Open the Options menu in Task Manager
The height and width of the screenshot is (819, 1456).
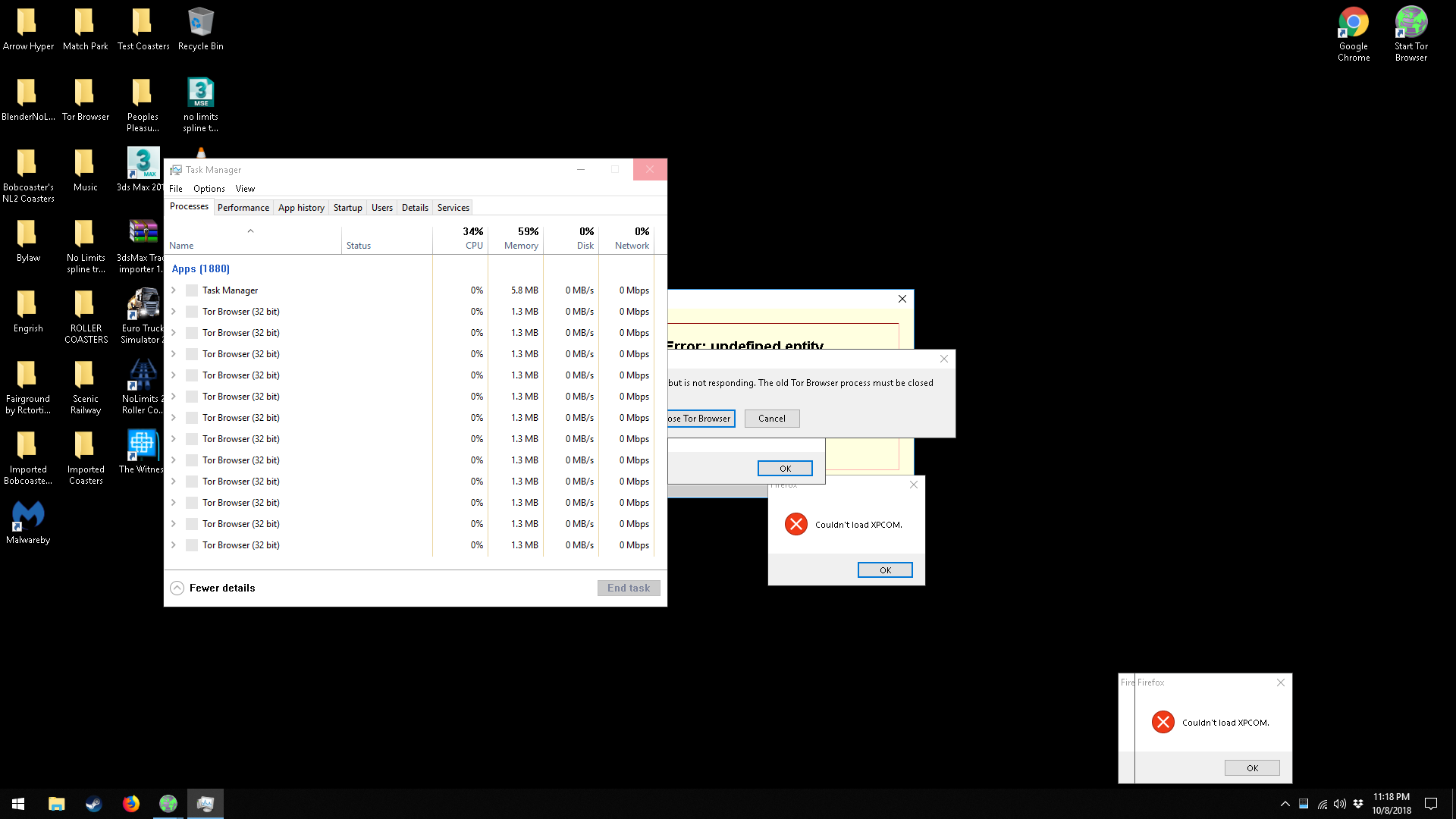click(x=209, y=189)
